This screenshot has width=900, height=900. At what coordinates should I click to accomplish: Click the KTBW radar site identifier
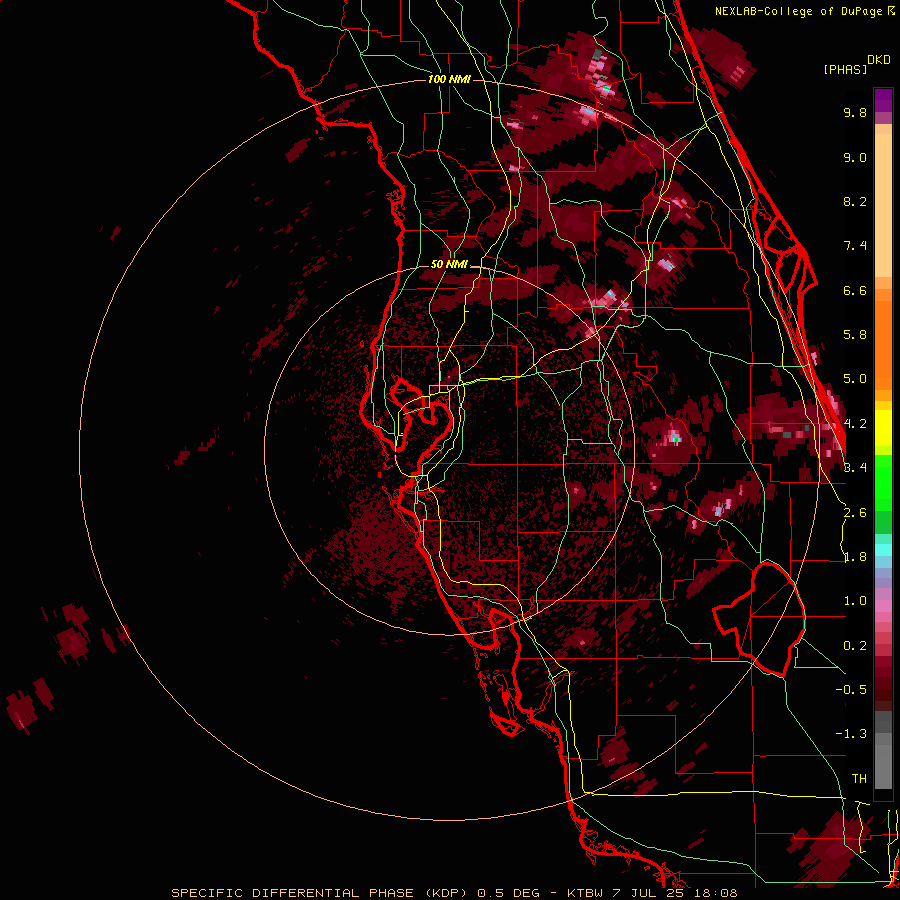587,893
